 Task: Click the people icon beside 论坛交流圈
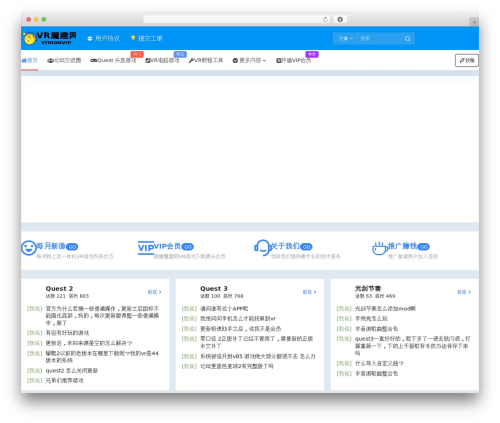pos(50,60)
